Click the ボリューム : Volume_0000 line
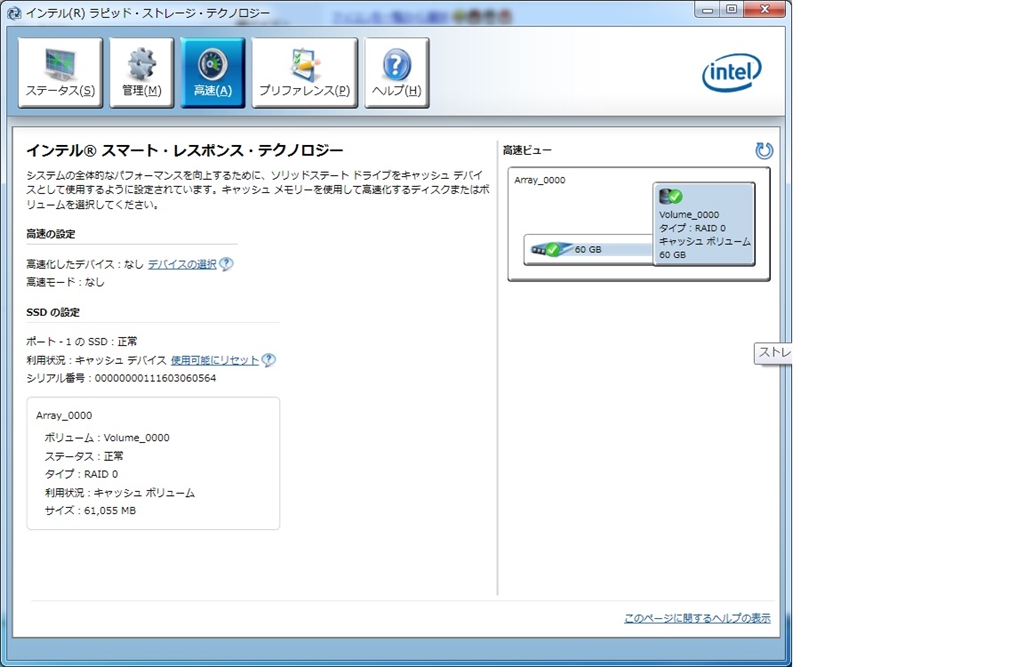This screenshot has height=667, width=1024. (x=106, y=438)
